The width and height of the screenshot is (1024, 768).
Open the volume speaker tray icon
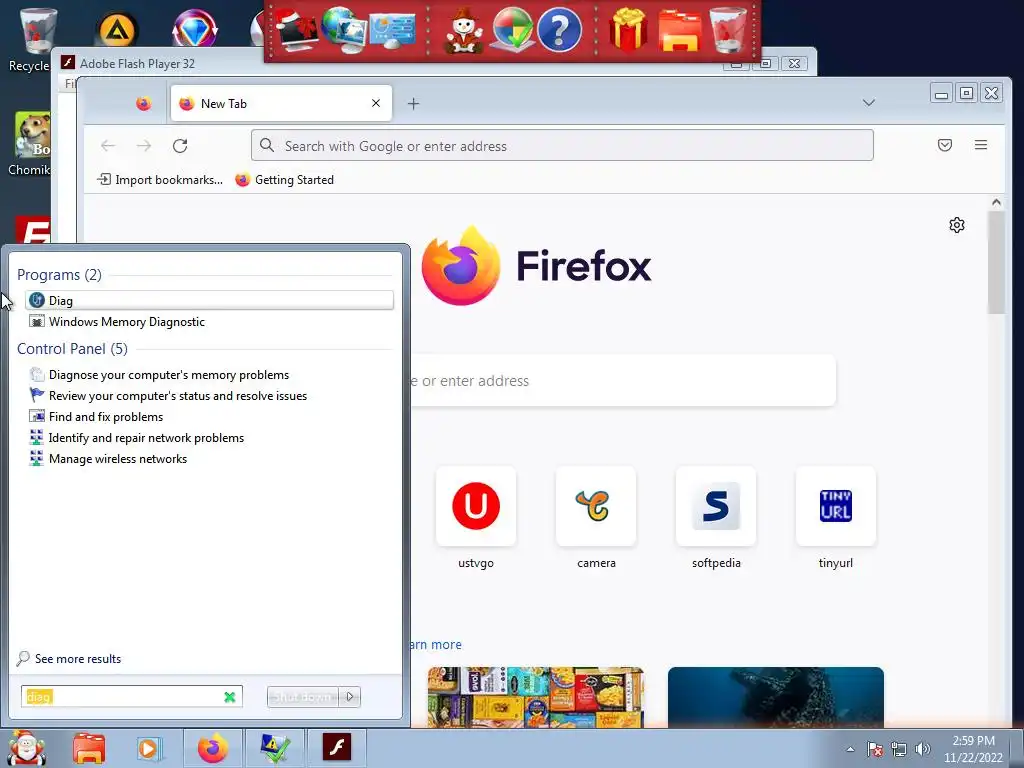(923, 749)
